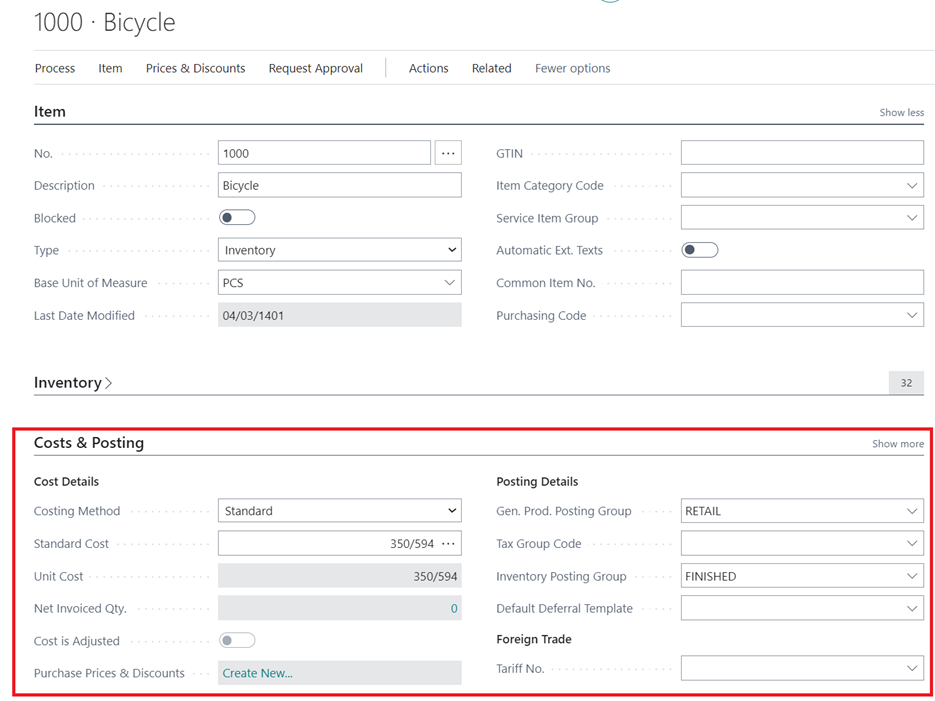Click the Request Approval menu
Image resolution: width=935 pixels, height=701 pixels.
point(315,68)
